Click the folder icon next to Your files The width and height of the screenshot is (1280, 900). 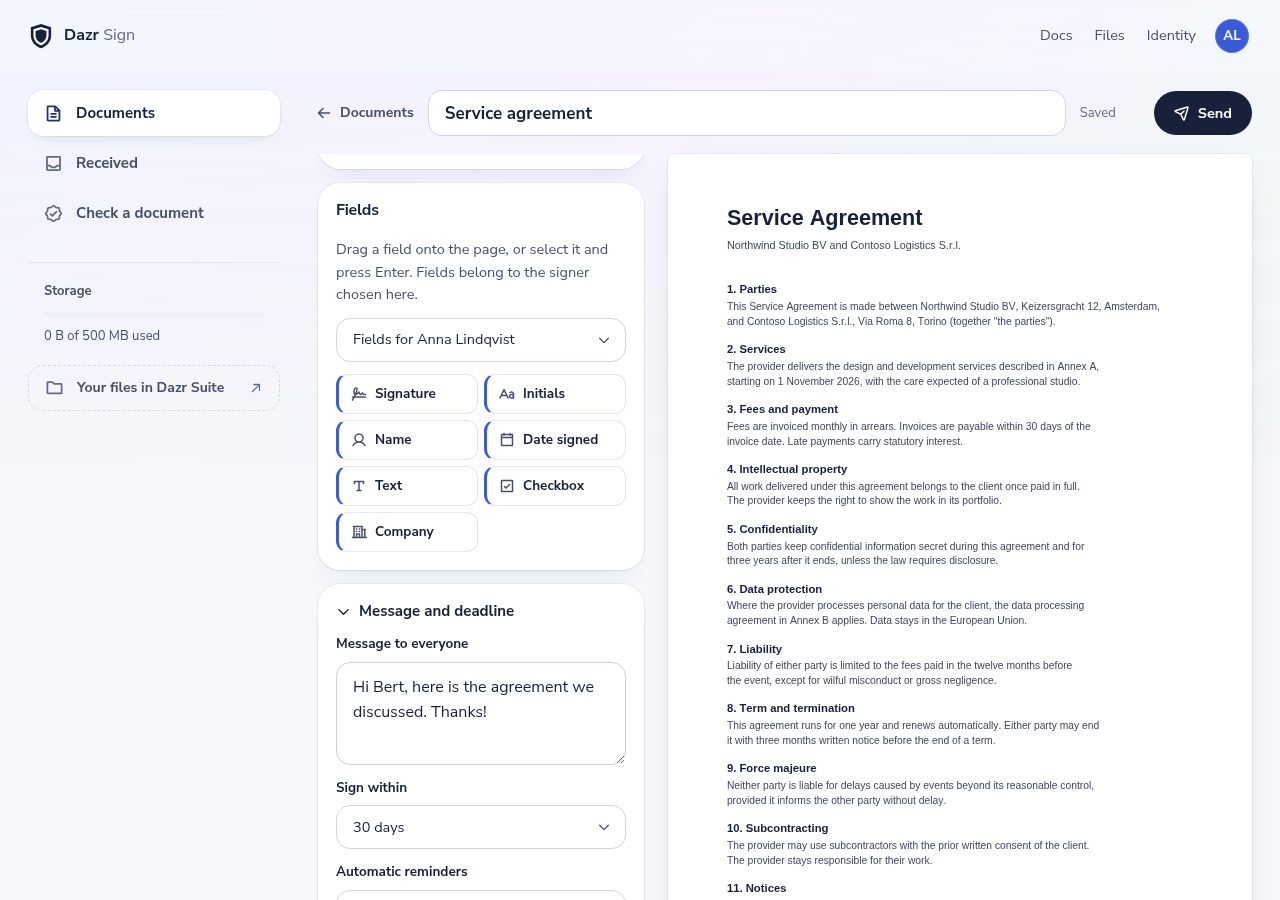point(54,388)
